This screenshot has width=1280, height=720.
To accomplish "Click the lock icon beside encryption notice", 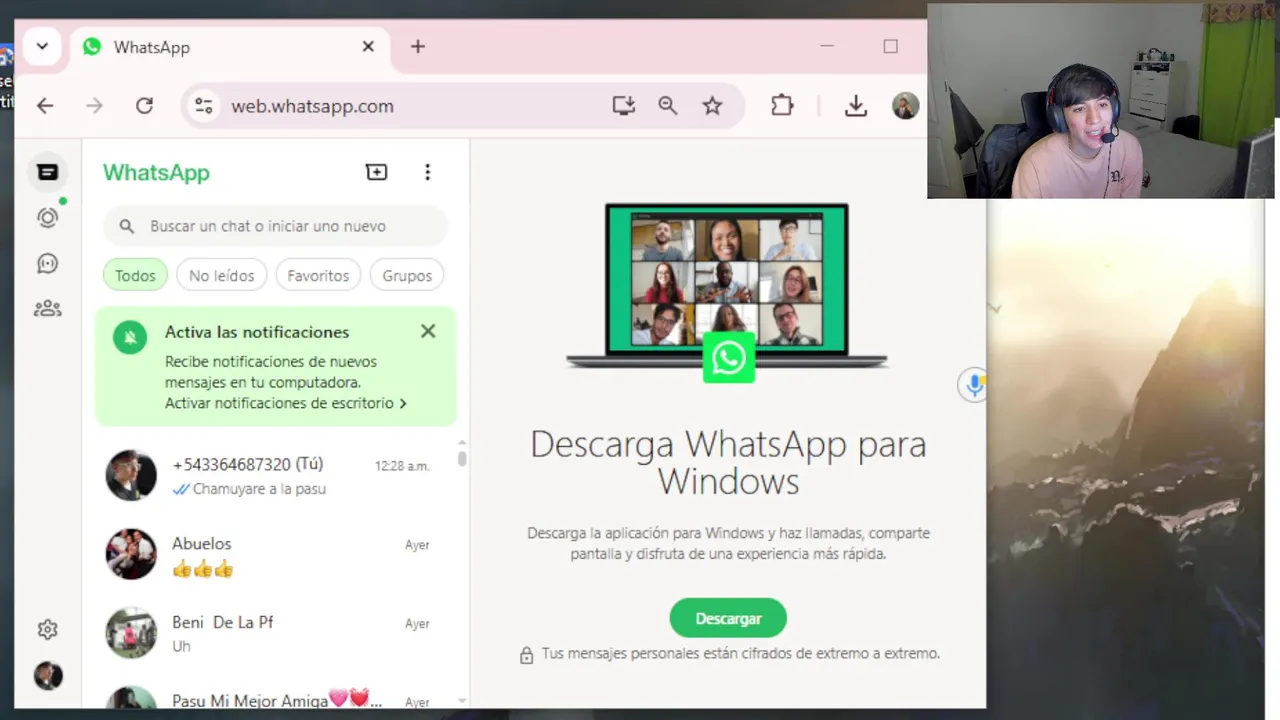I will coord(526,655).
